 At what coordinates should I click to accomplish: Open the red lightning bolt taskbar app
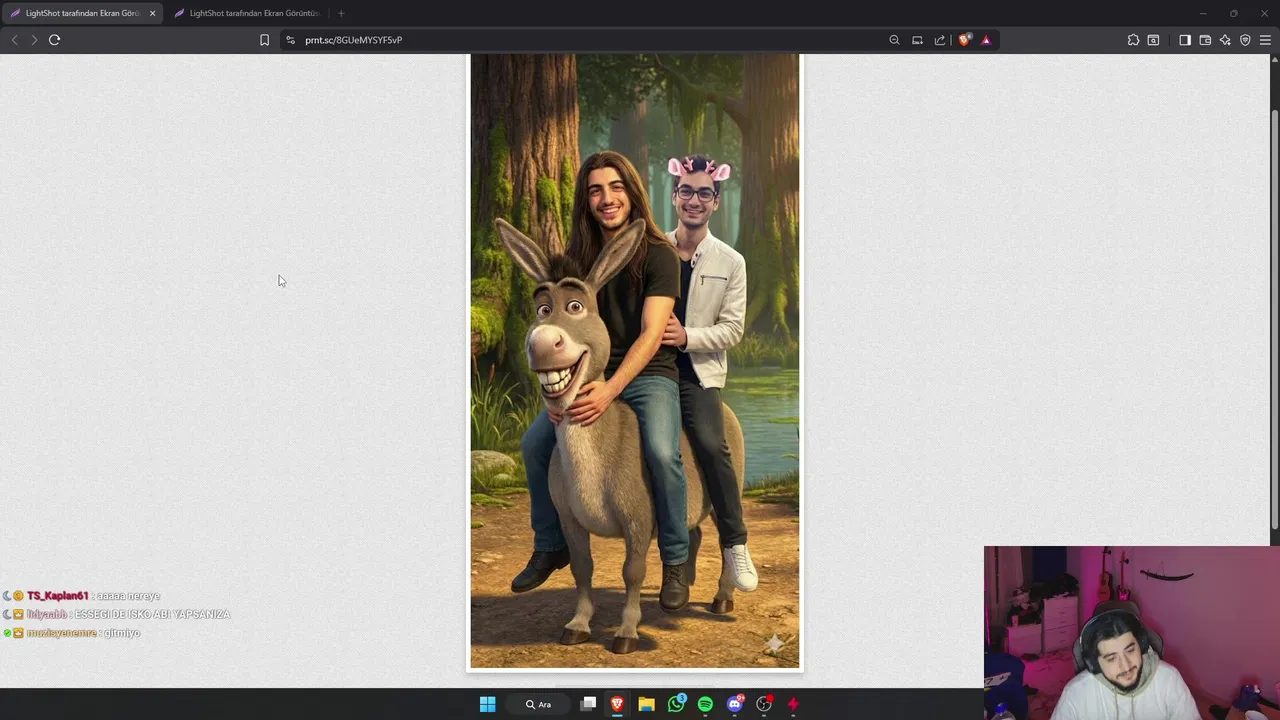point(793,704)
